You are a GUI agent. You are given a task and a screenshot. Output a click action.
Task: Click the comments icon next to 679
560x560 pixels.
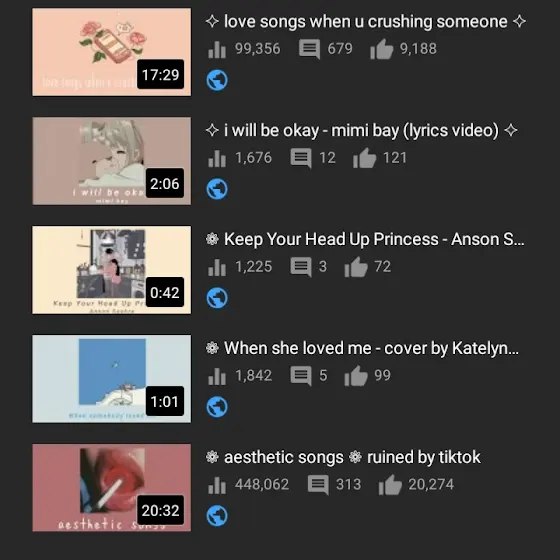point(309,49)
